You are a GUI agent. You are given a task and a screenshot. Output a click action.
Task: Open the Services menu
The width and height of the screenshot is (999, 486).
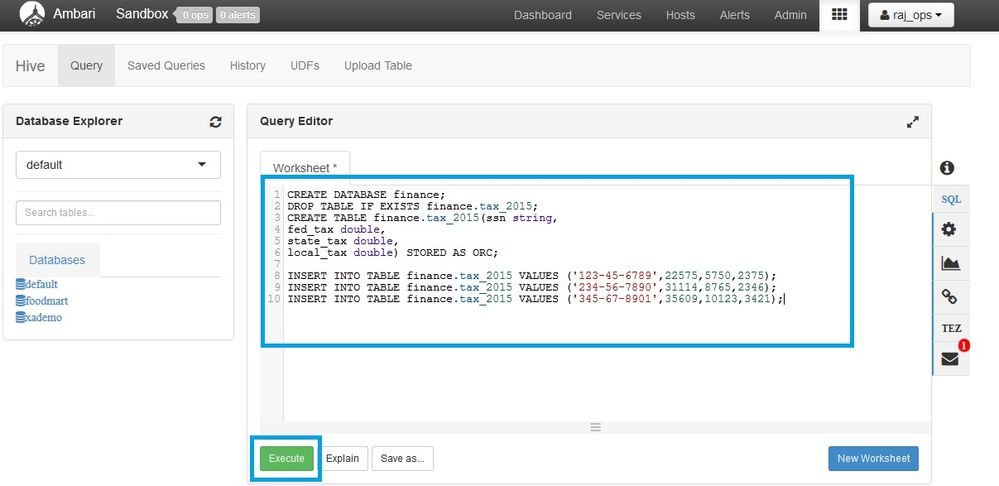coord(619,15)
